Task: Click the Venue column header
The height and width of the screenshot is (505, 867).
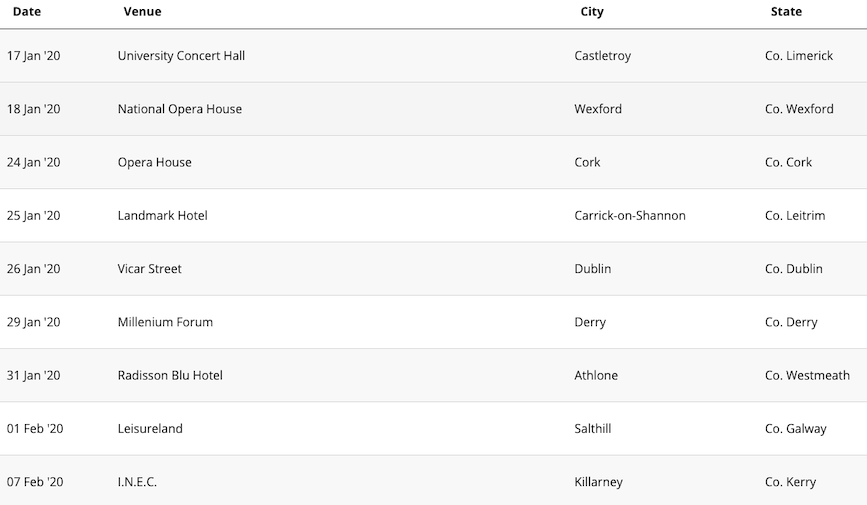Action: [x=142, y=12]
